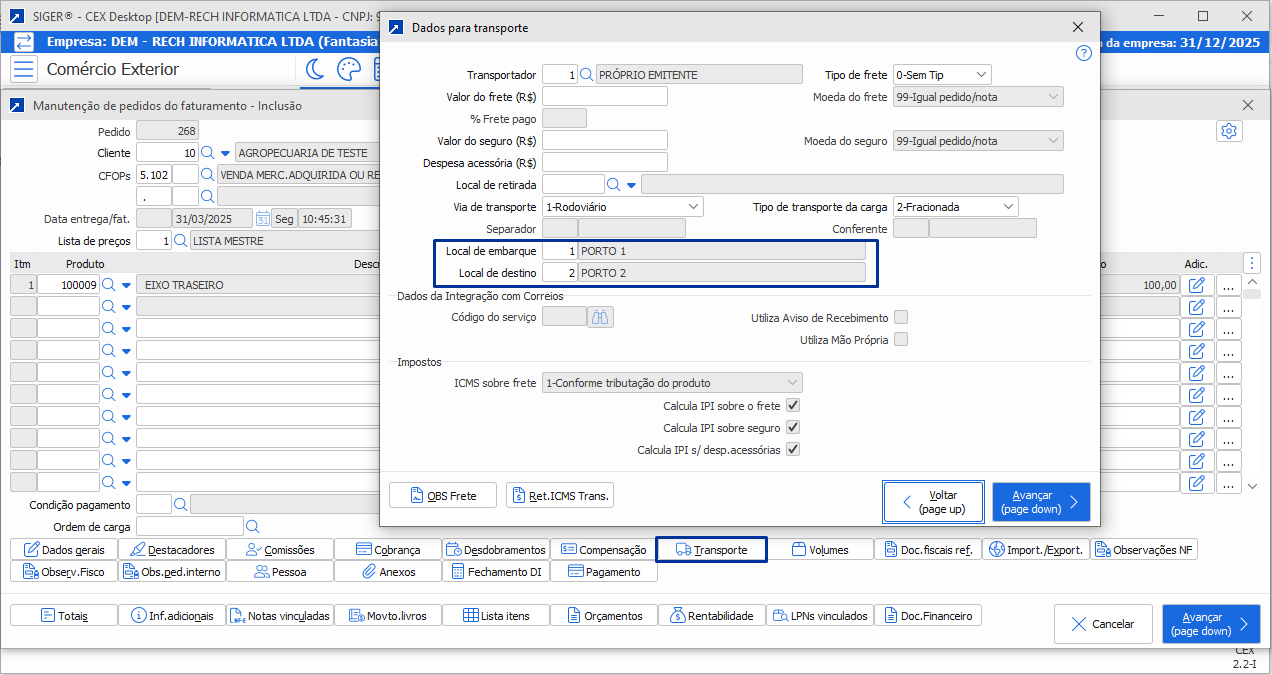This screenshot has width=1272, height=675.
Task: Search Transportador with the magnifier icon
Action: (x=586, y=75)
